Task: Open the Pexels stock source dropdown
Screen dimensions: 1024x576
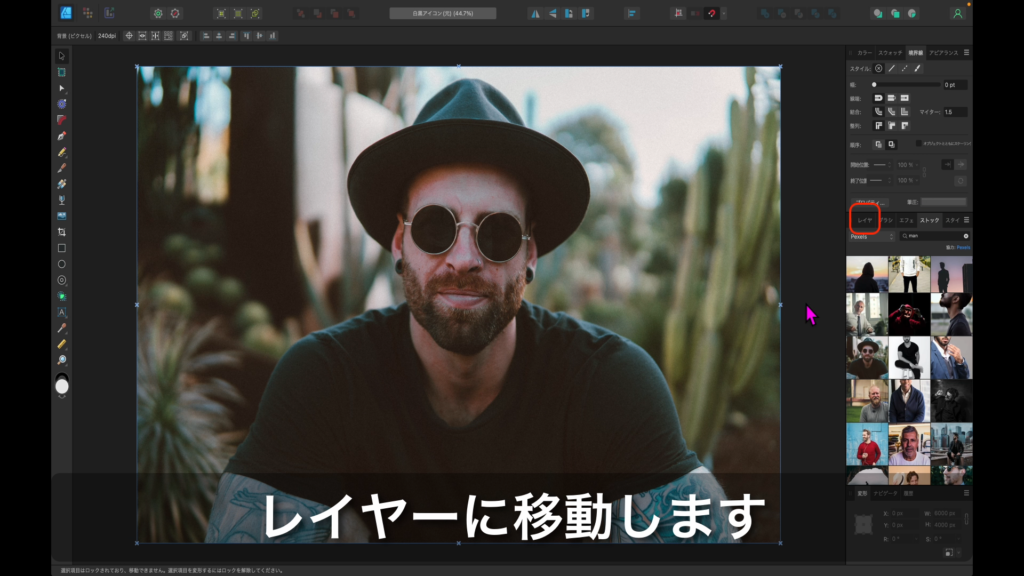Action: [x=871, y=236]
